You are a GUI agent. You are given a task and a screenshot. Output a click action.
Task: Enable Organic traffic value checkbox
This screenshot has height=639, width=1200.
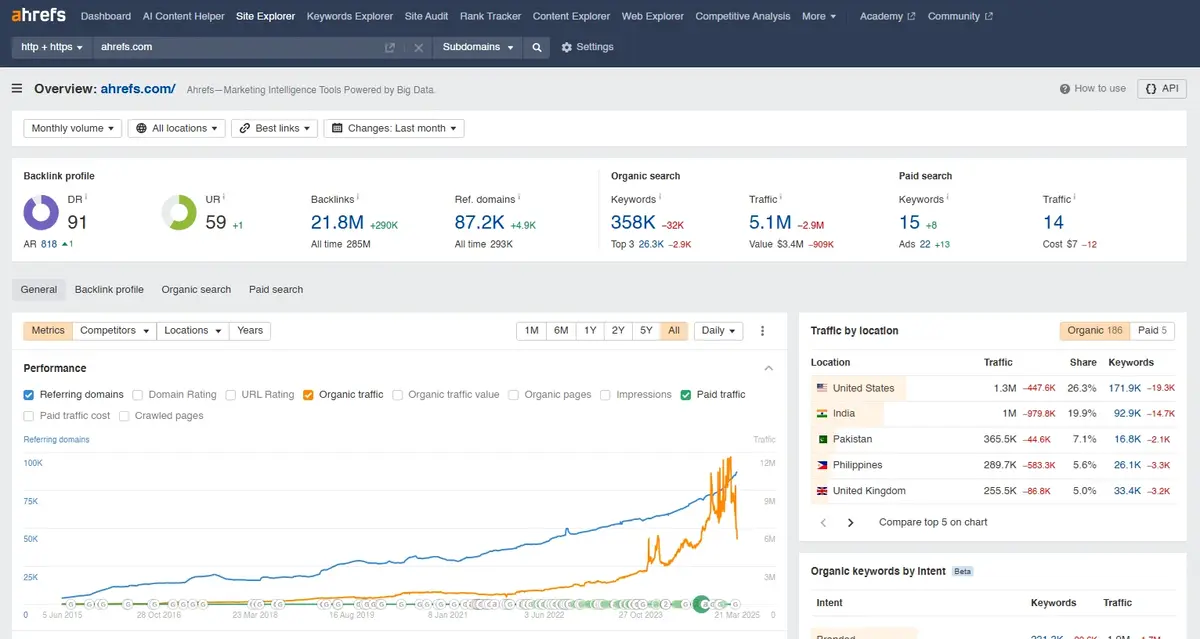(398, 395)
